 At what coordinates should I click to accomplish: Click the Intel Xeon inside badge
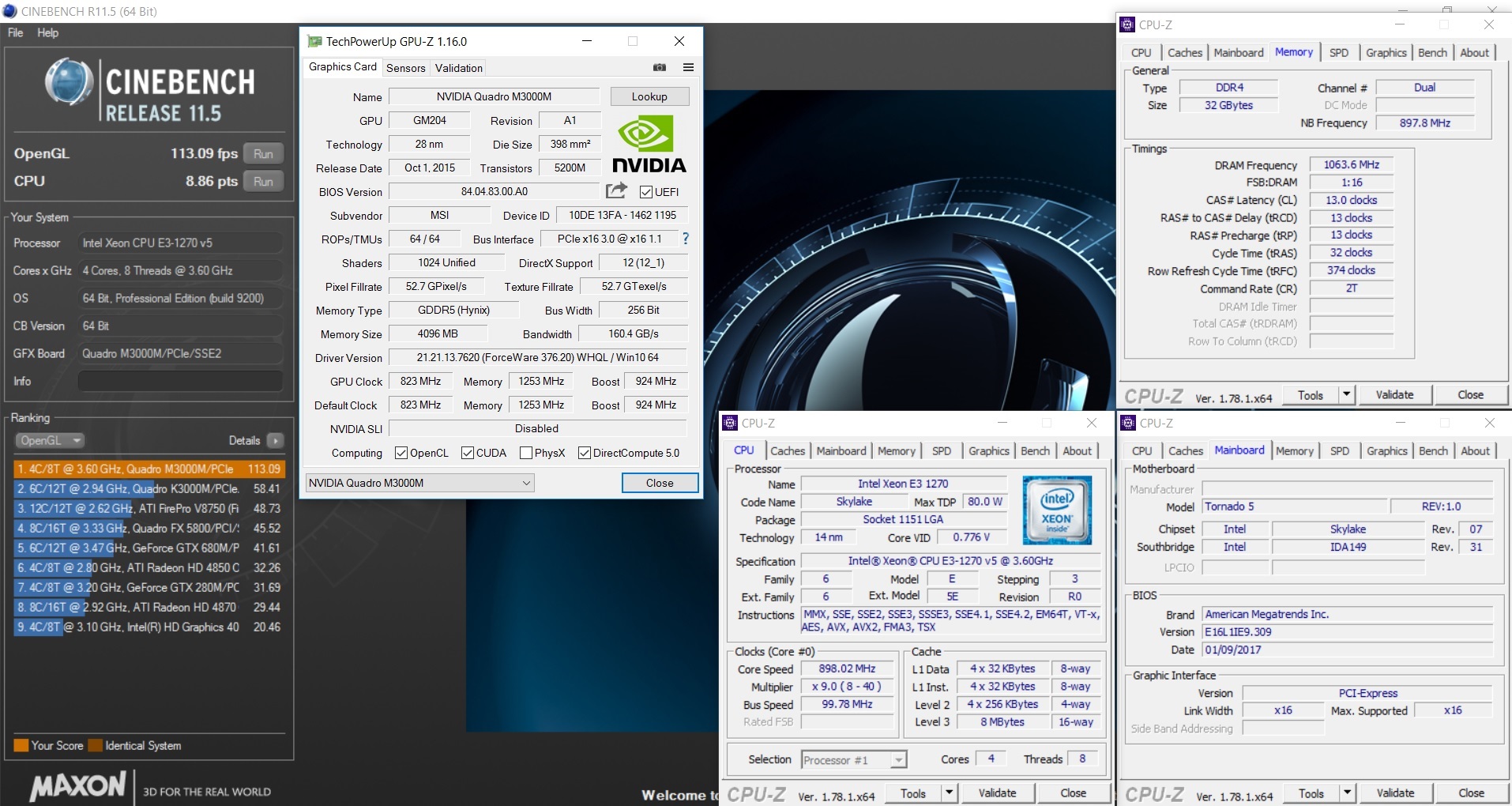point(1056,510)
